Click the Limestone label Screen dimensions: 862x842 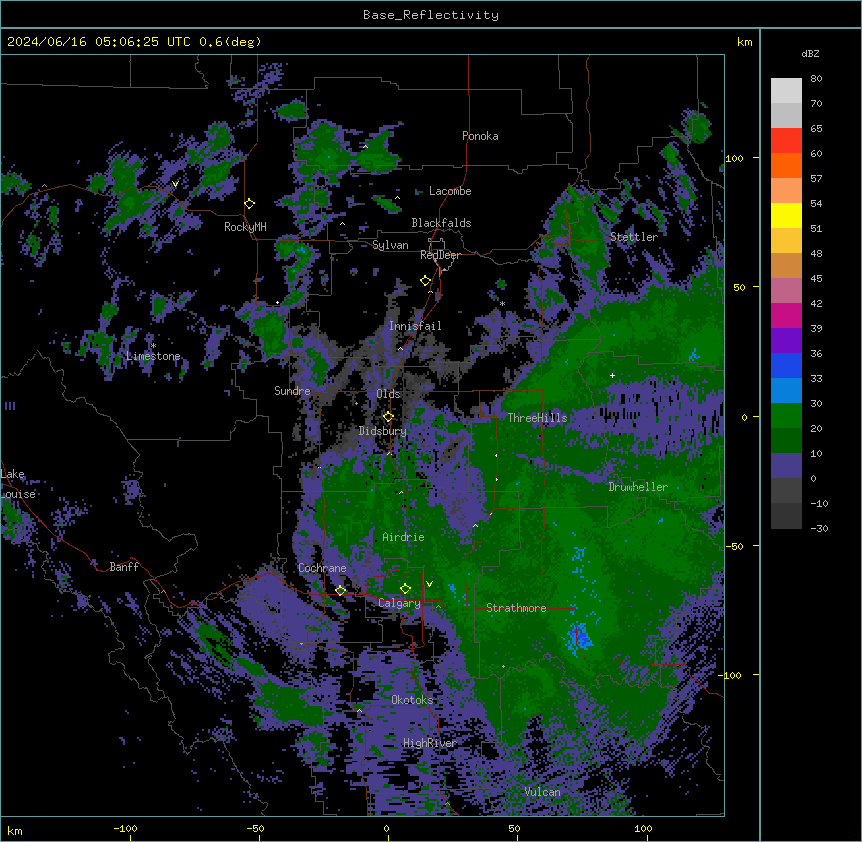pyautogui.click(x=153, y=356)
